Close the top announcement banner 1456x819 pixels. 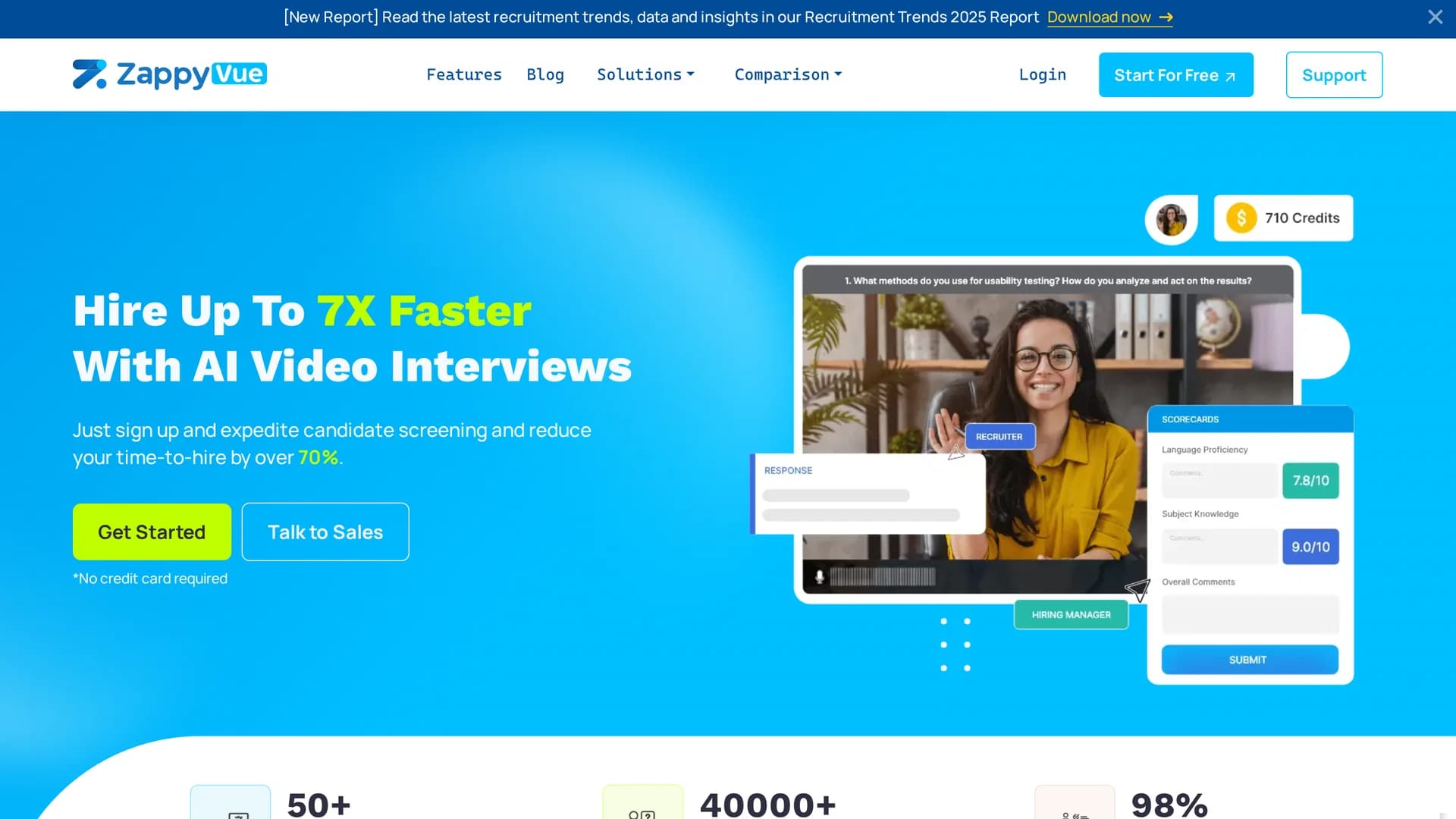tap(1435, 17)
